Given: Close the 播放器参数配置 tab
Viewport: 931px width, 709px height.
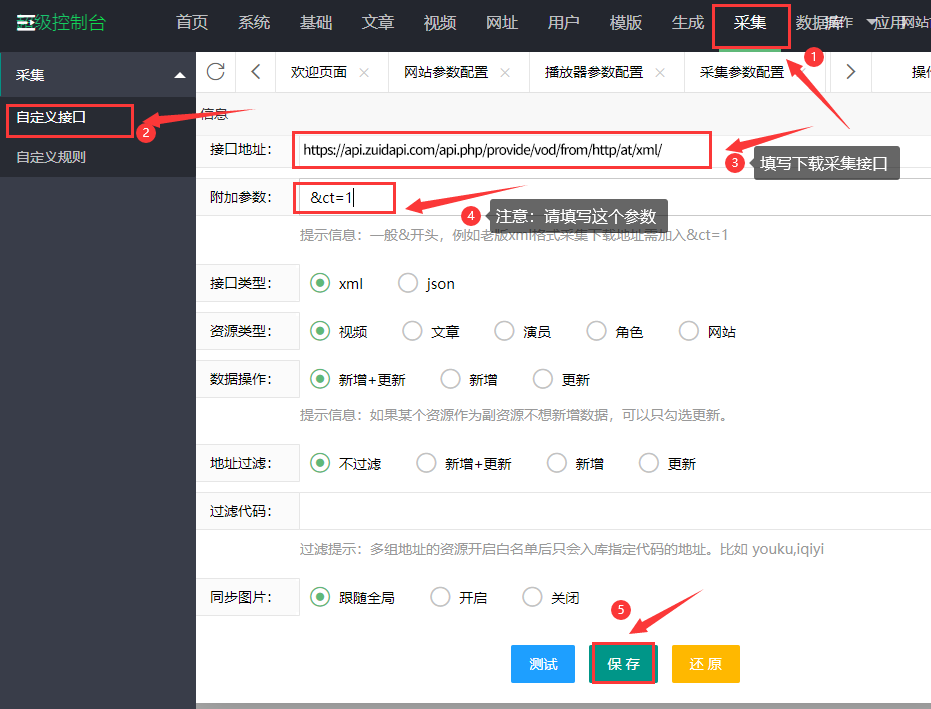Looking at the screenshot, I should tap(660, 72).
